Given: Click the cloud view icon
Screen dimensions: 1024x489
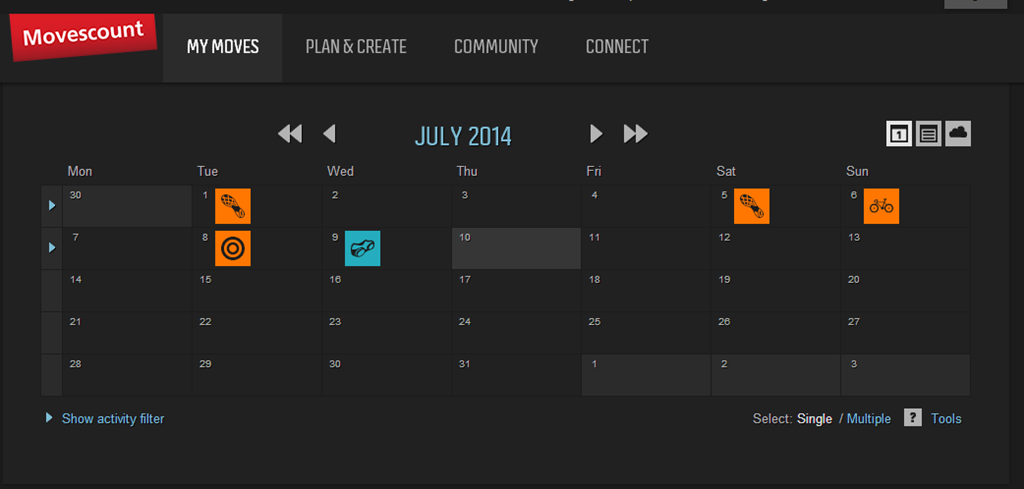Looking at the screenshot, I should point(958,134).
